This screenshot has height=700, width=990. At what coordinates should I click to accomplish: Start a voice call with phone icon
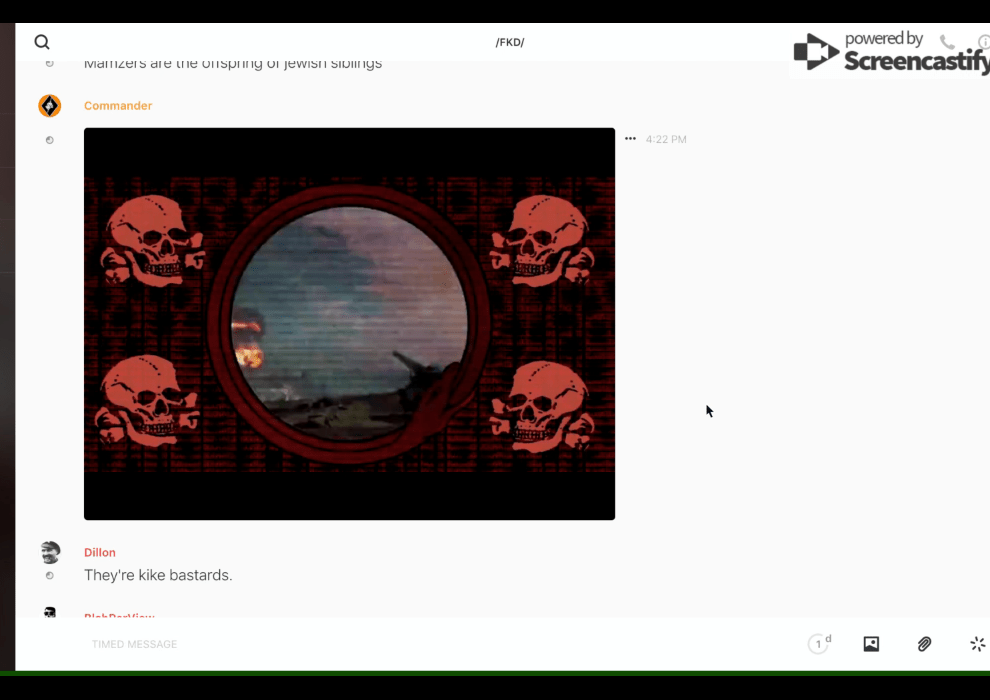[x=947, y=42]
